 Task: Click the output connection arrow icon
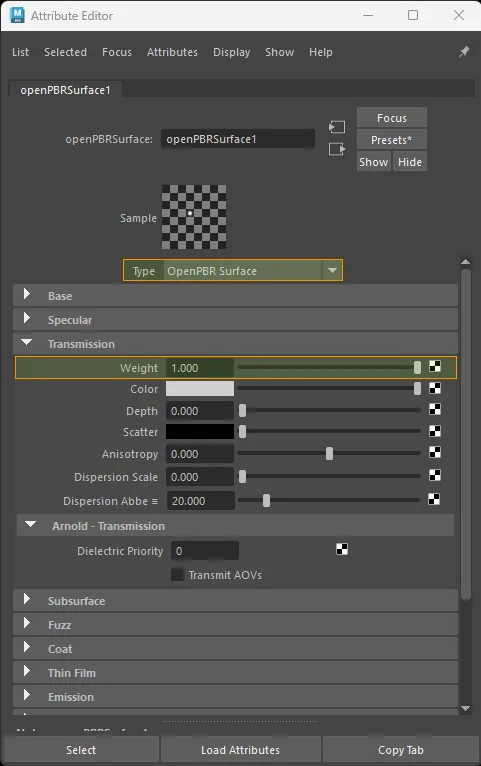coord(337,149)
